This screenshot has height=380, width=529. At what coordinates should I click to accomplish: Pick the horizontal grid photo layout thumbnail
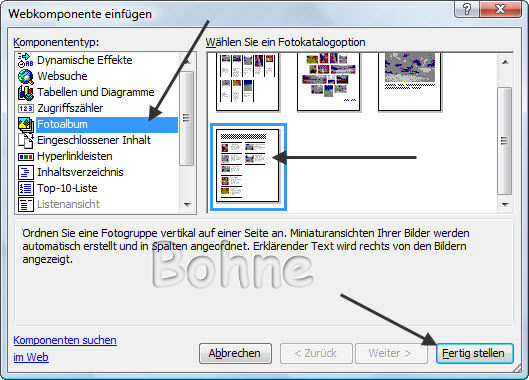[248, 81]
